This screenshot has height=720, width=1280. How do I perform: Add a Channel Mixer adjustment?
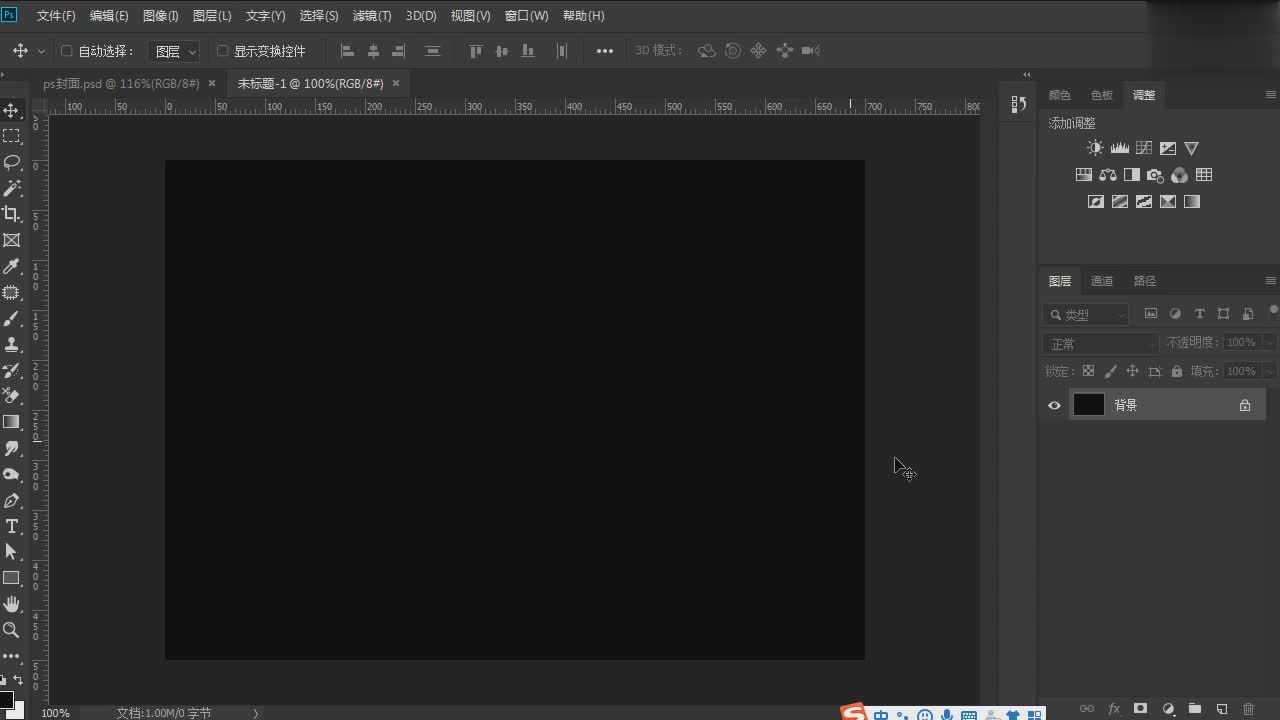[x=1180, y=175]
